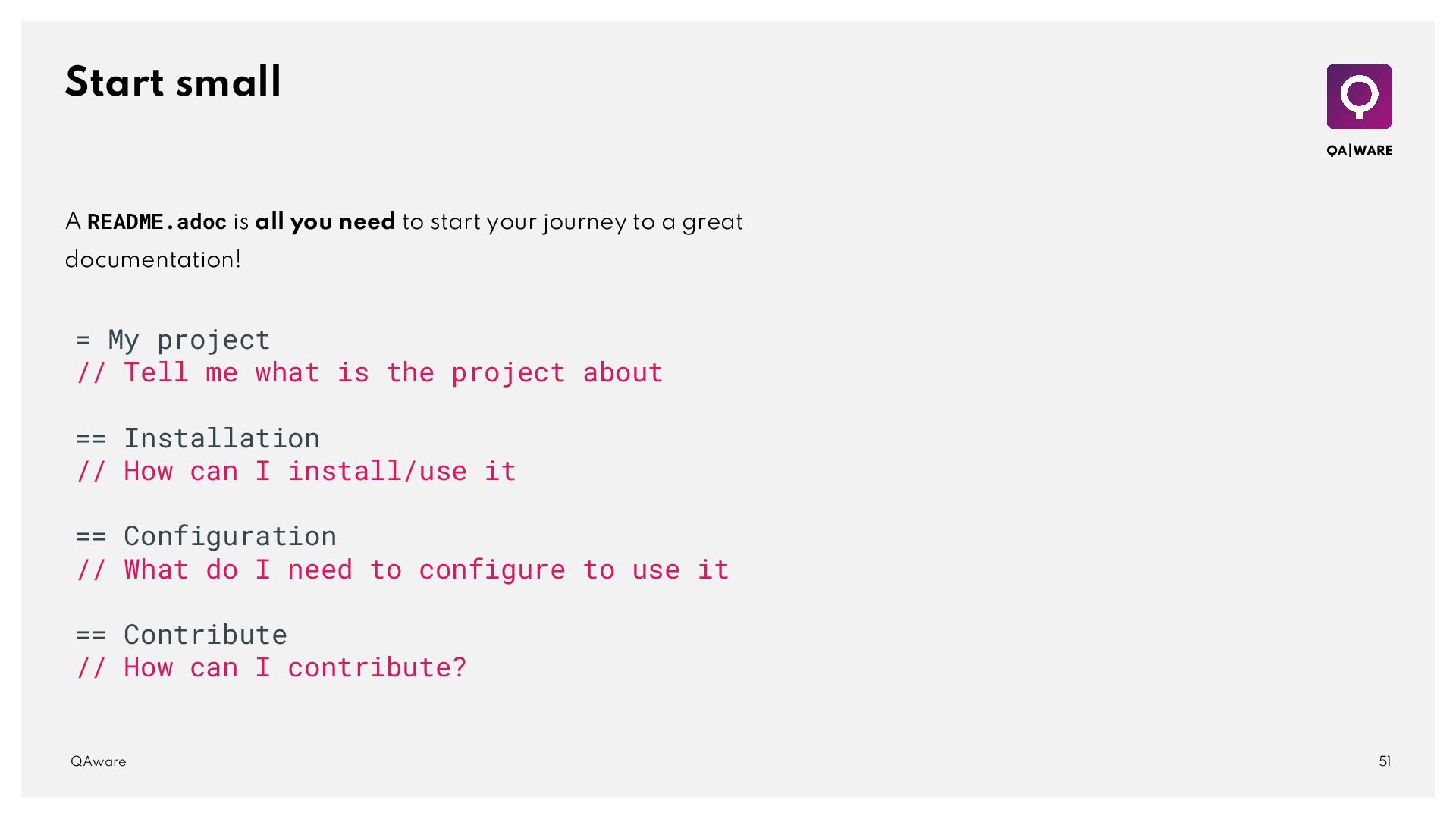Click the '== Contribute' heading line
Screen dimensions: 1456x819
[x=182, y=635]
